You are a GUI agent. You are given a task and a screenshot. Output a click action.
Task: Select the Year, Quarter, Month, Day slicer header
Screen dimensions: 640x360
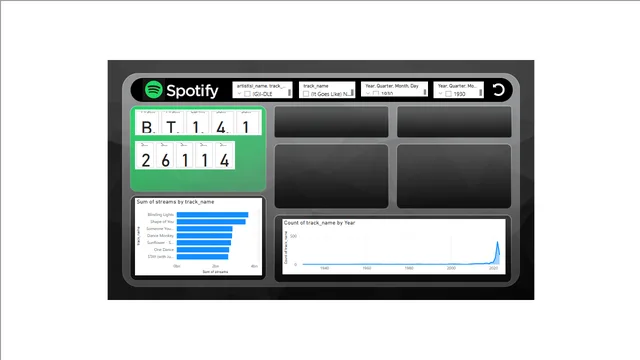[392, 86]
